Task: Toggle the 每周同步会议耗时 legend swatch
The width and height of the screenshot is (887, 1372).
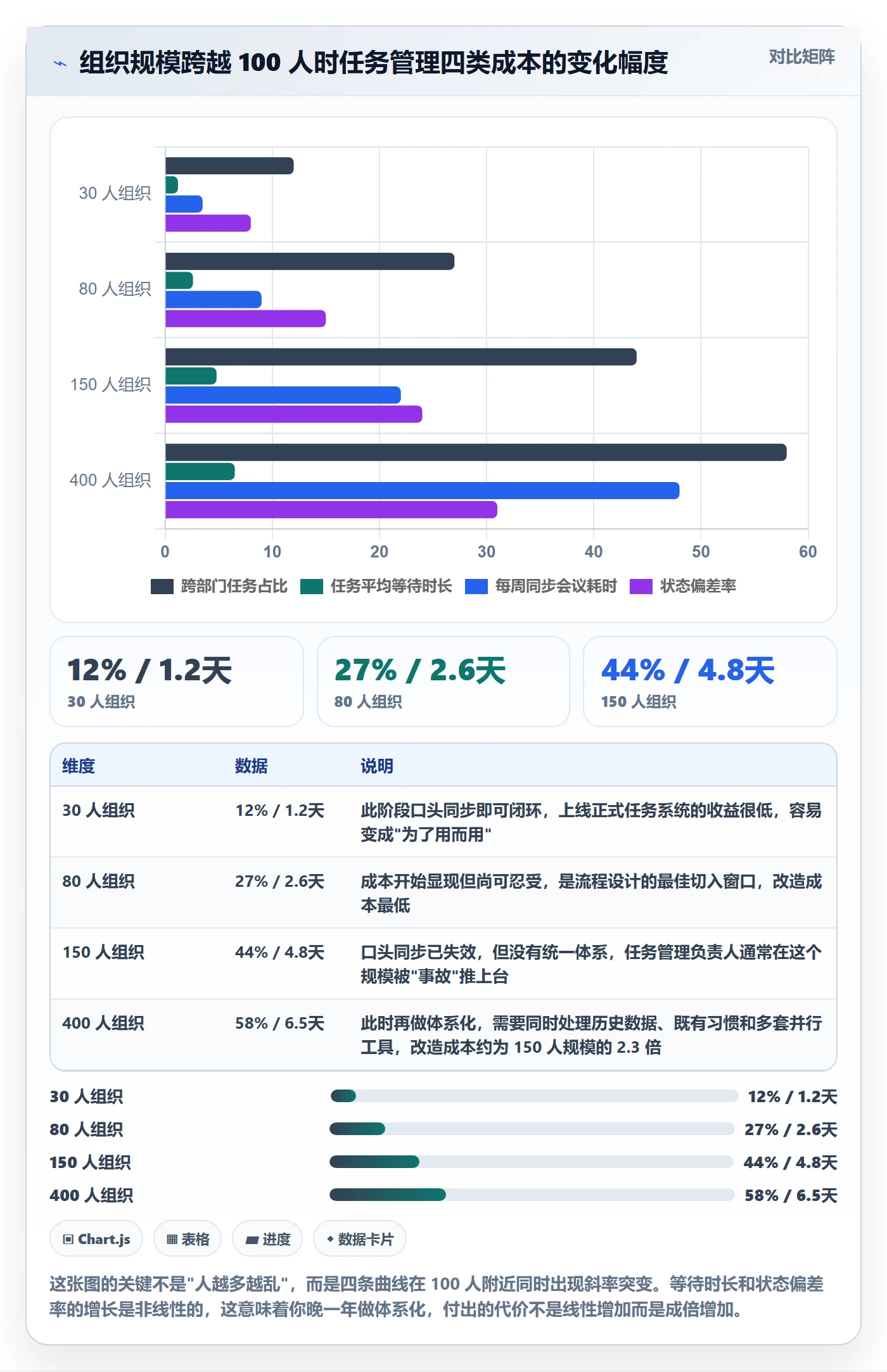Action: [x=476, y=587]
